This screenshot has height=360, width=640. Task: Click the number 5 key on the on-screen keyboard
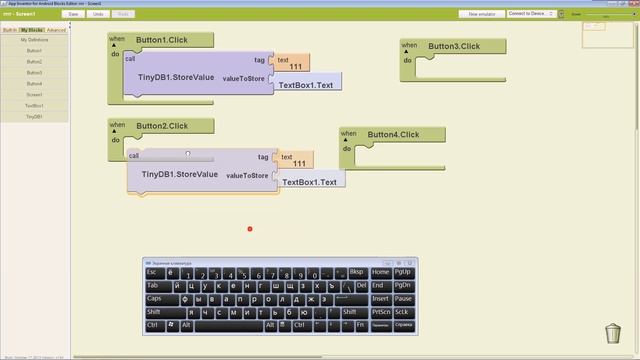coord(243,273)
